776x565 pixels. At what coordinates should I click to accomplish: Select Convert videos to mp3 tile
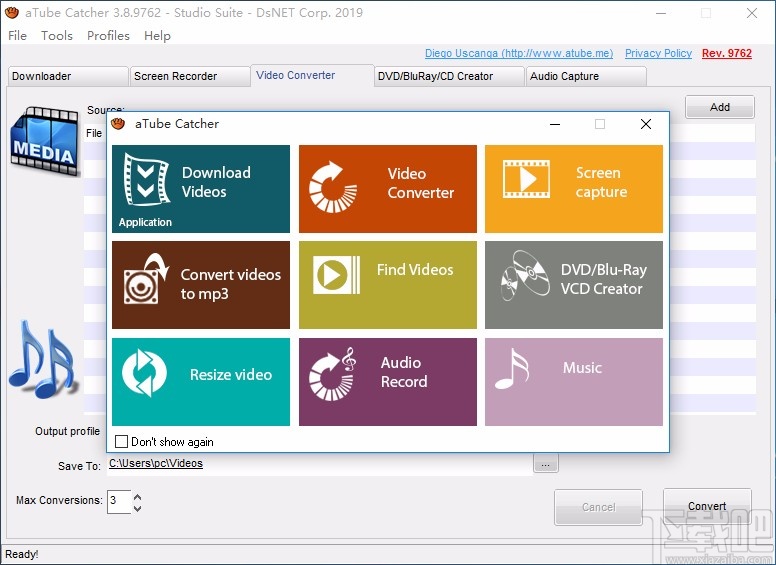(x=200, y=285)
